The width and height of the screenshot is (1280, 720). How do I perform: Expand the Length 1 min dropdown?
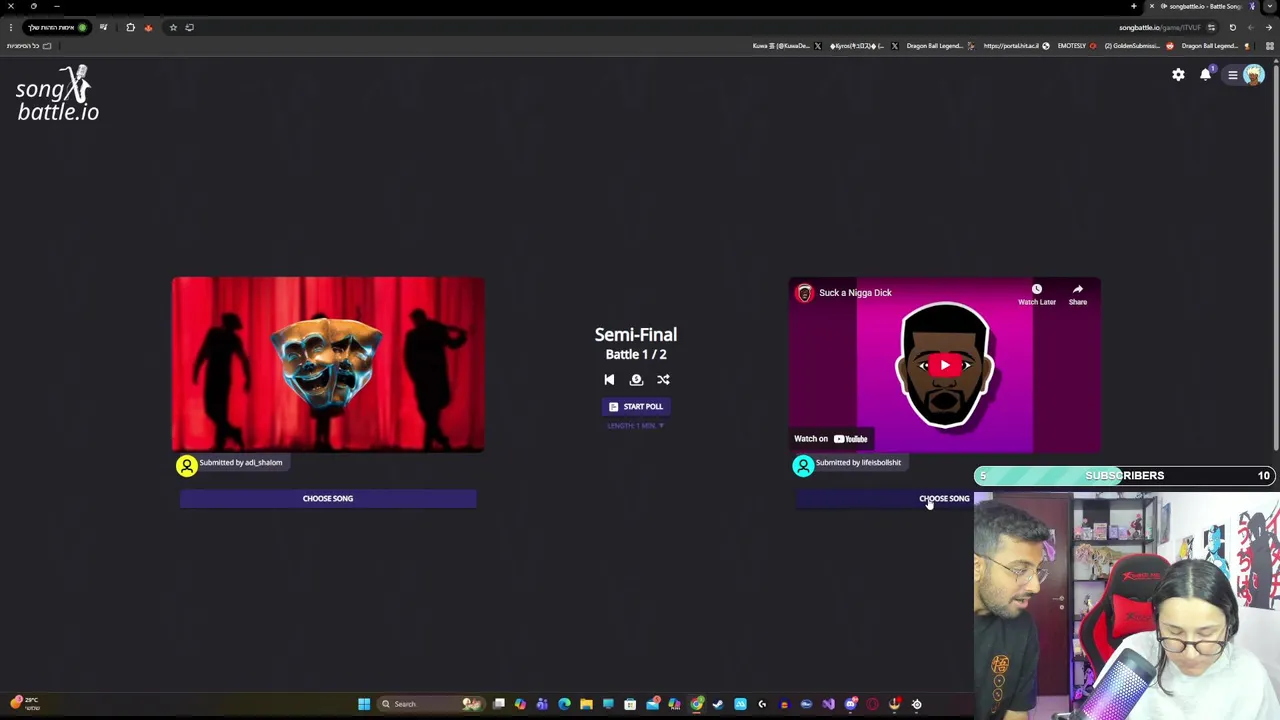(636, 426)
